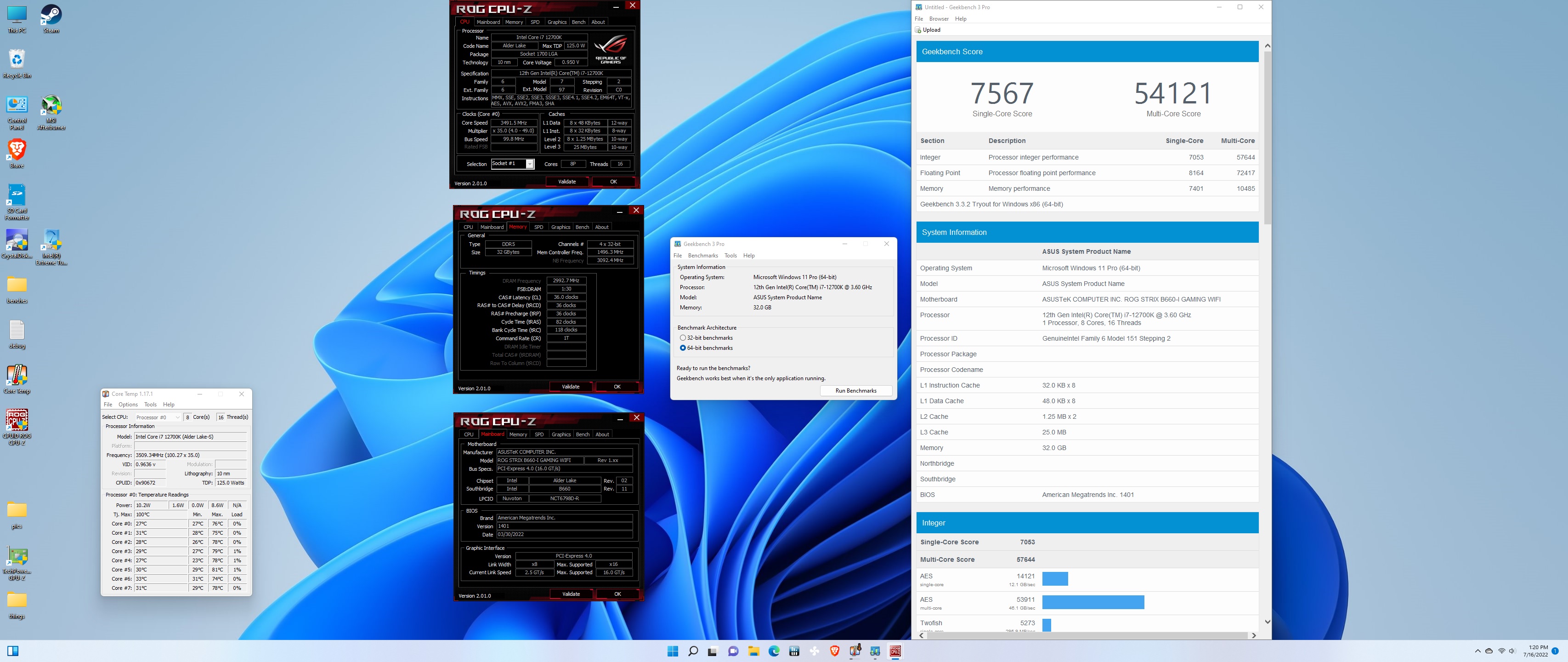1568x662 pixels.
Task: Click Validate in CPU-Z Mainboard window
Action: click(571, 594)
